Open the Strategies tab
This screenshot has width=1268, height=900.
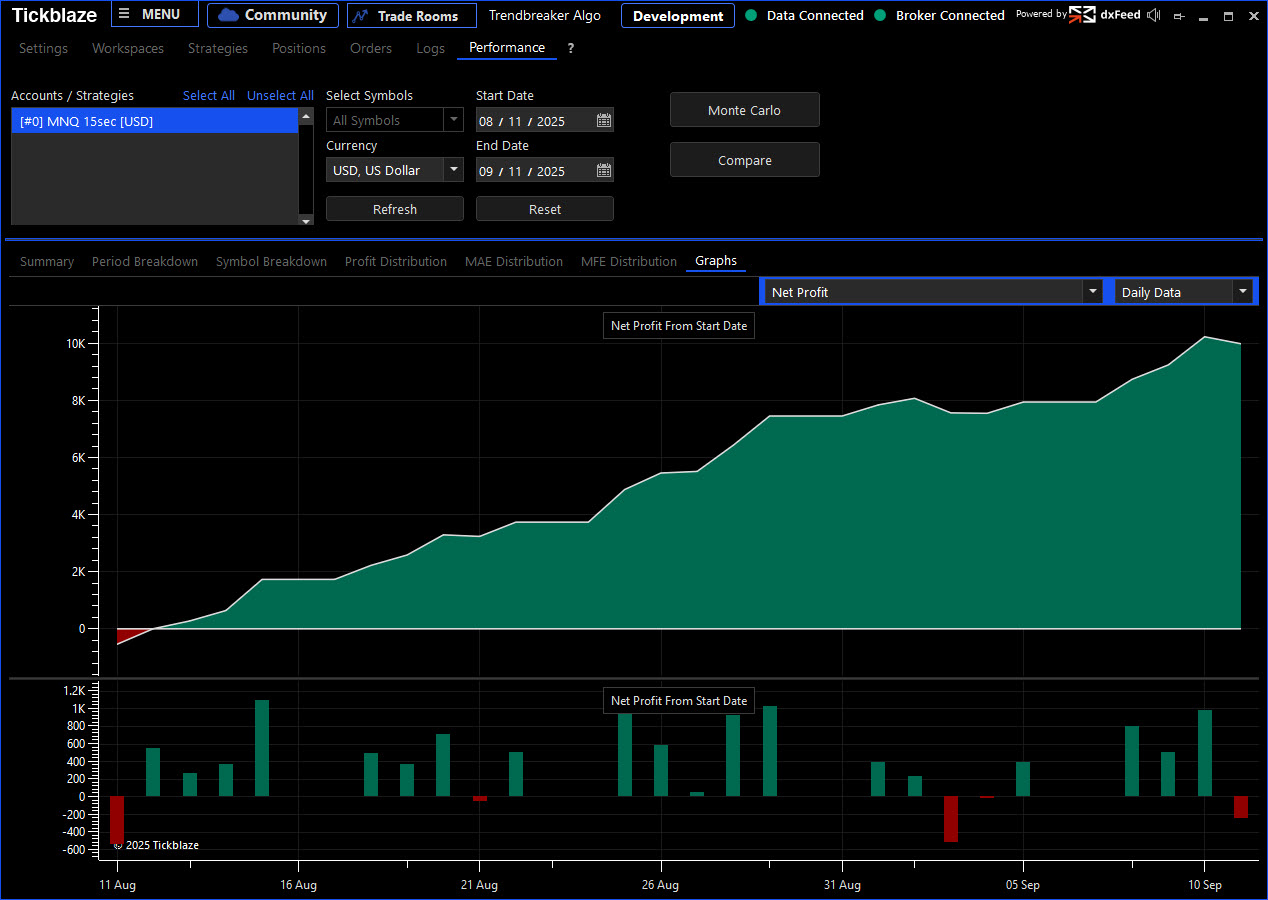(218, 48)
